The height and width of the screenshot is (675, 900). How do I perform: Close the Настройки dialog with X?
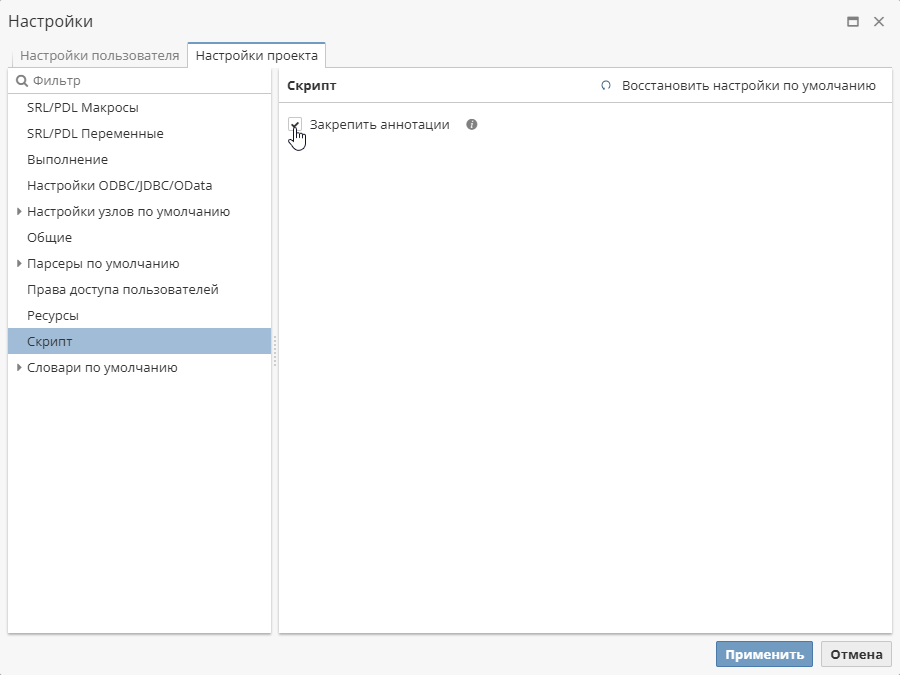tap(879, 22)
